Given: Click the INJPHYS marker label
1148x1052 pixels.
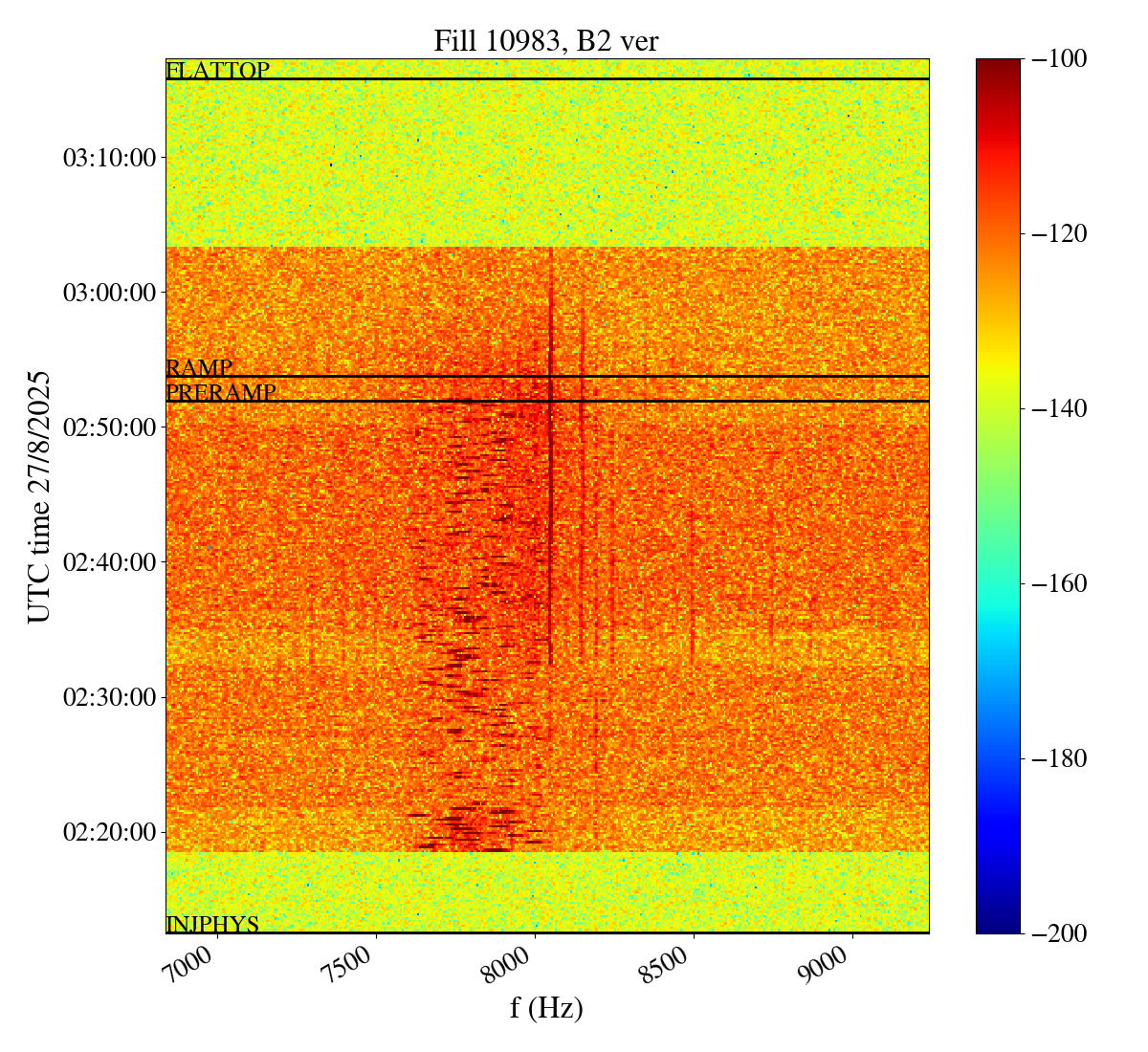Looking at the screenshot, I should click(x=212, y=924).
